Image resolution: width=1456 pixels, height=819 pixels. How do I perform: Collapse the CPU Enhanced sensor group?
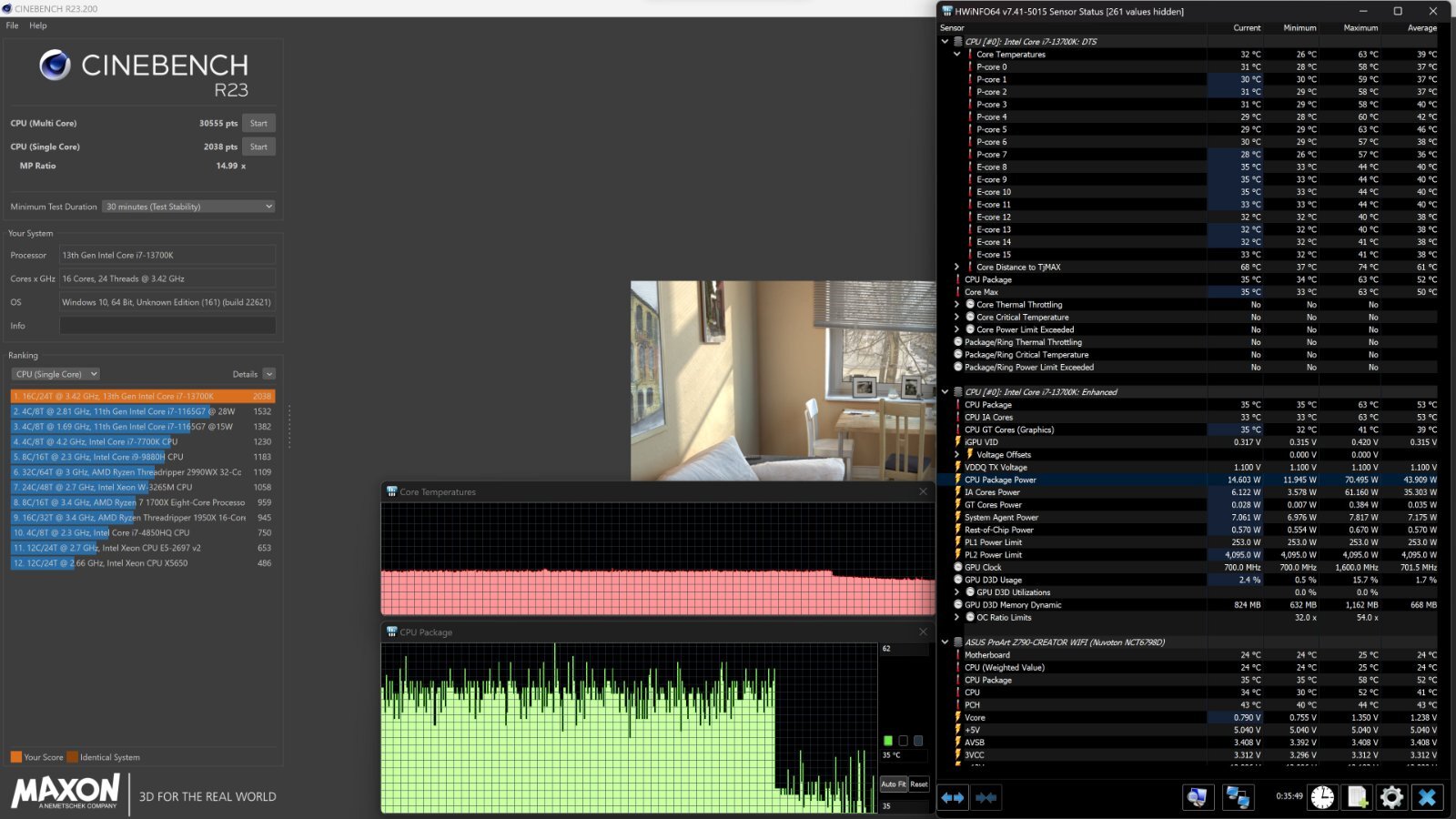945,391
